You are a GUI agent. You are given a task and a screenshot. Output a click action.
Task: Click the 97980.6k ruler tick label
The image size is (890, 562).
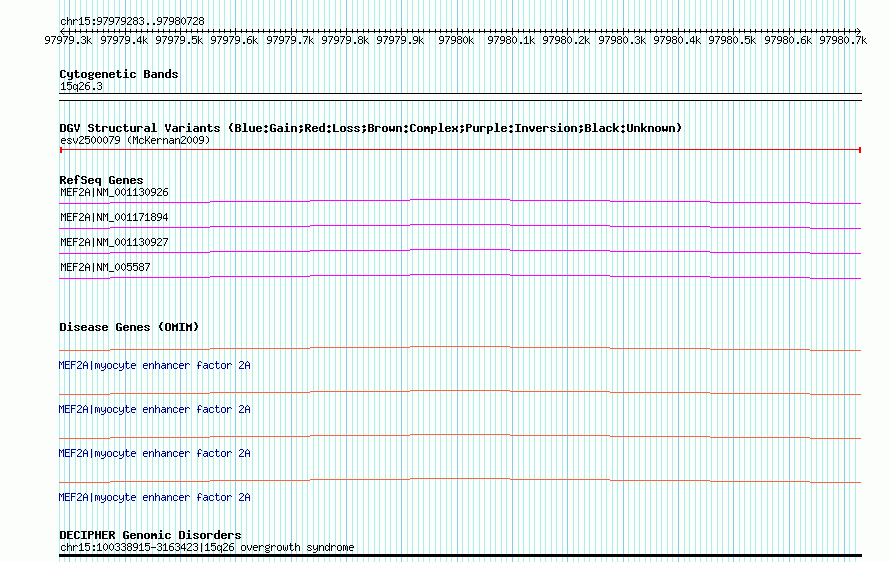click(787, 40)
